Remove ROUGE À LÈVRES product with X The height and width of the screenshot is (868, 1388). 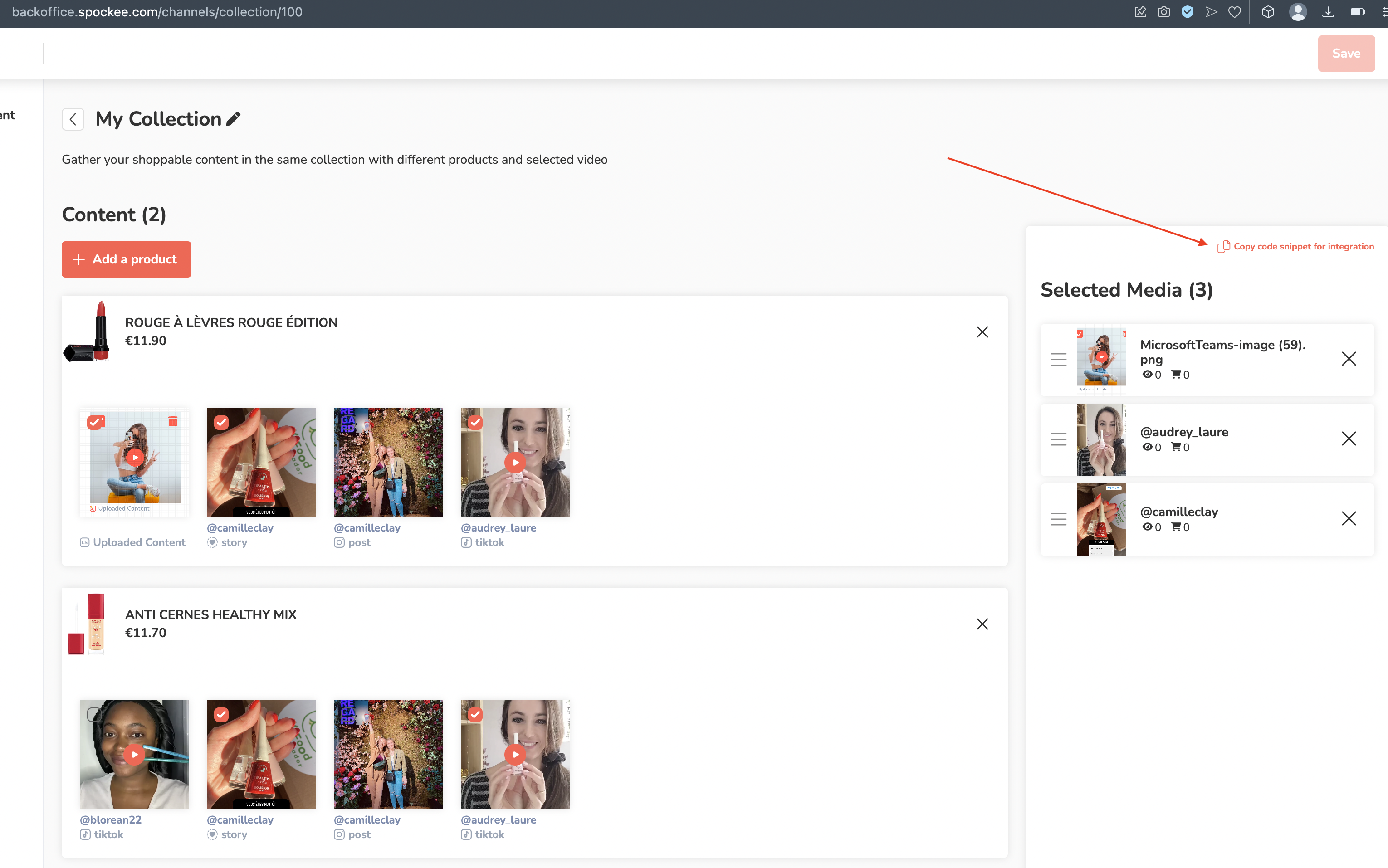tap(982, 332)
